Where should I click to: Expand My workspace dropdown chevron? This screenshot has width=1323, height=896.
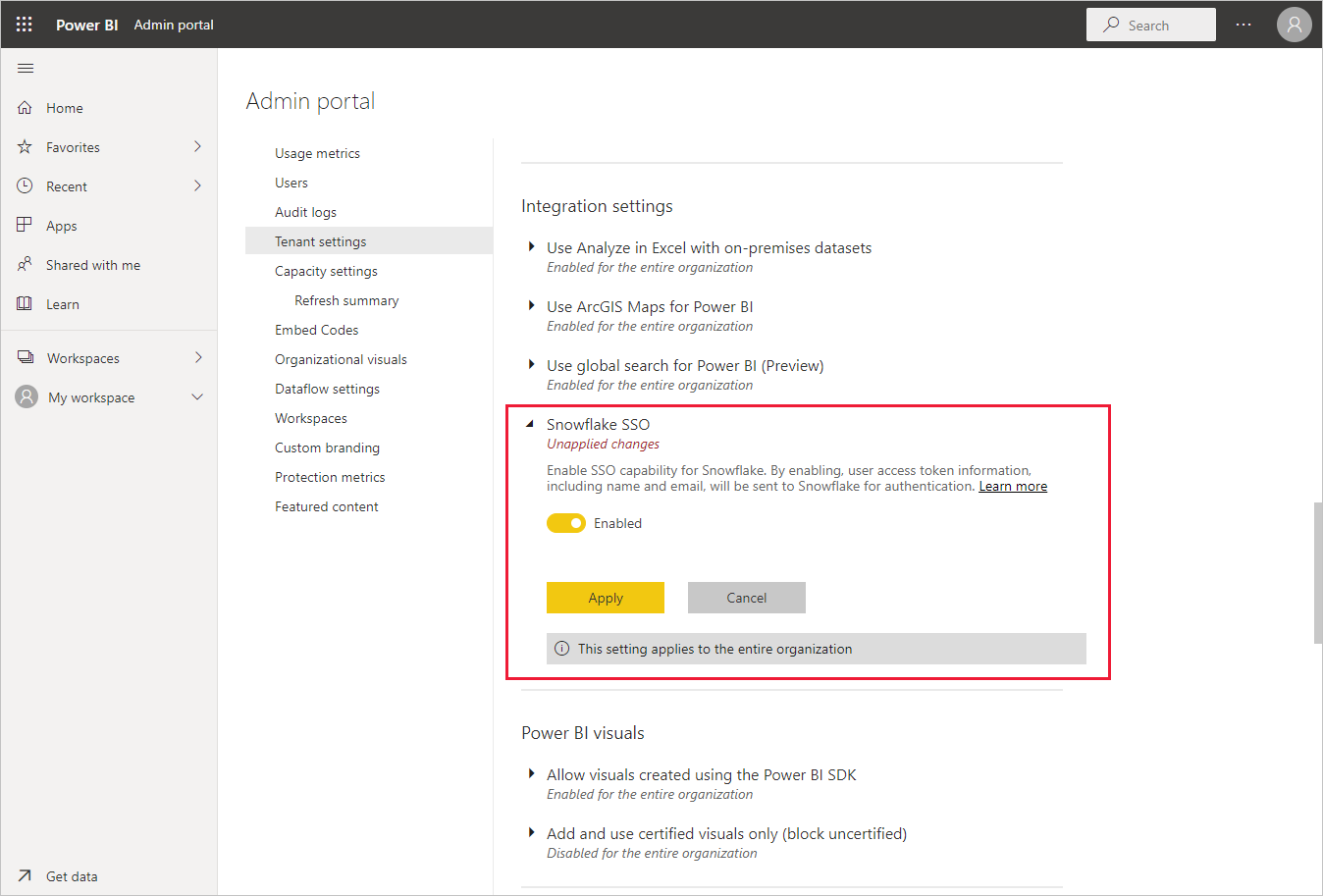click(x=197, y=396)
